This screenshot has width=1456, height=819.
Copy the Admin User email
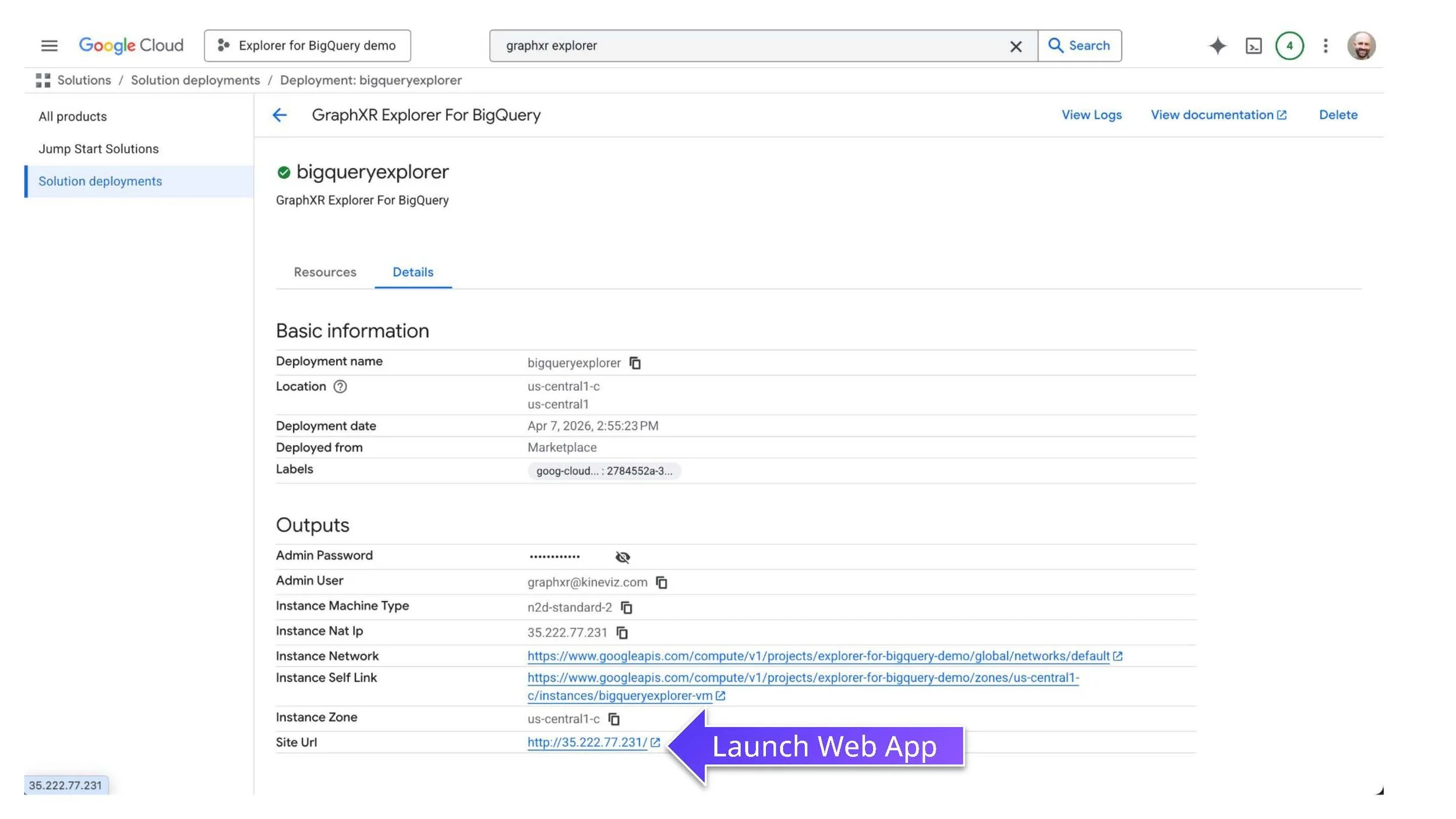pos(662,582)
